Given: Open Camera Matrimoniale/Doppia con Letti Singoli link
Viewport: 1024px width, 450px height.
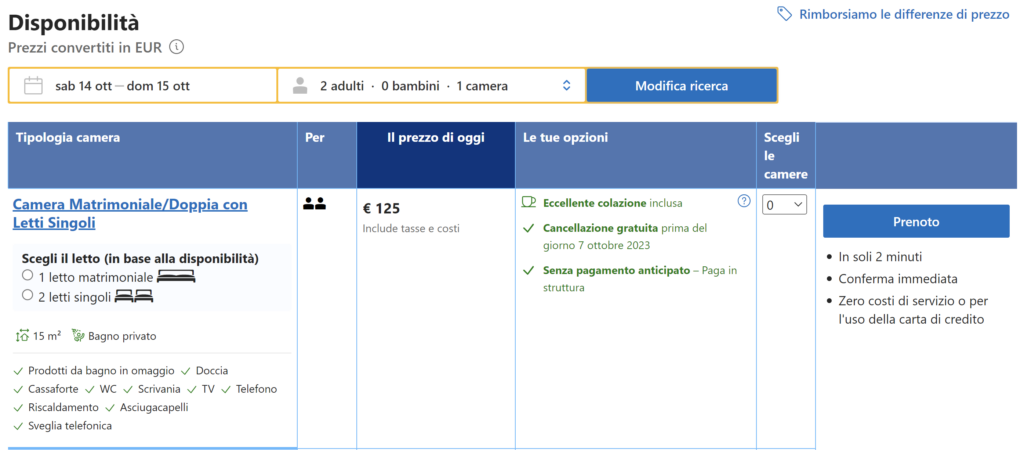Looking at the screenshot, I should [x=130, y=213].
